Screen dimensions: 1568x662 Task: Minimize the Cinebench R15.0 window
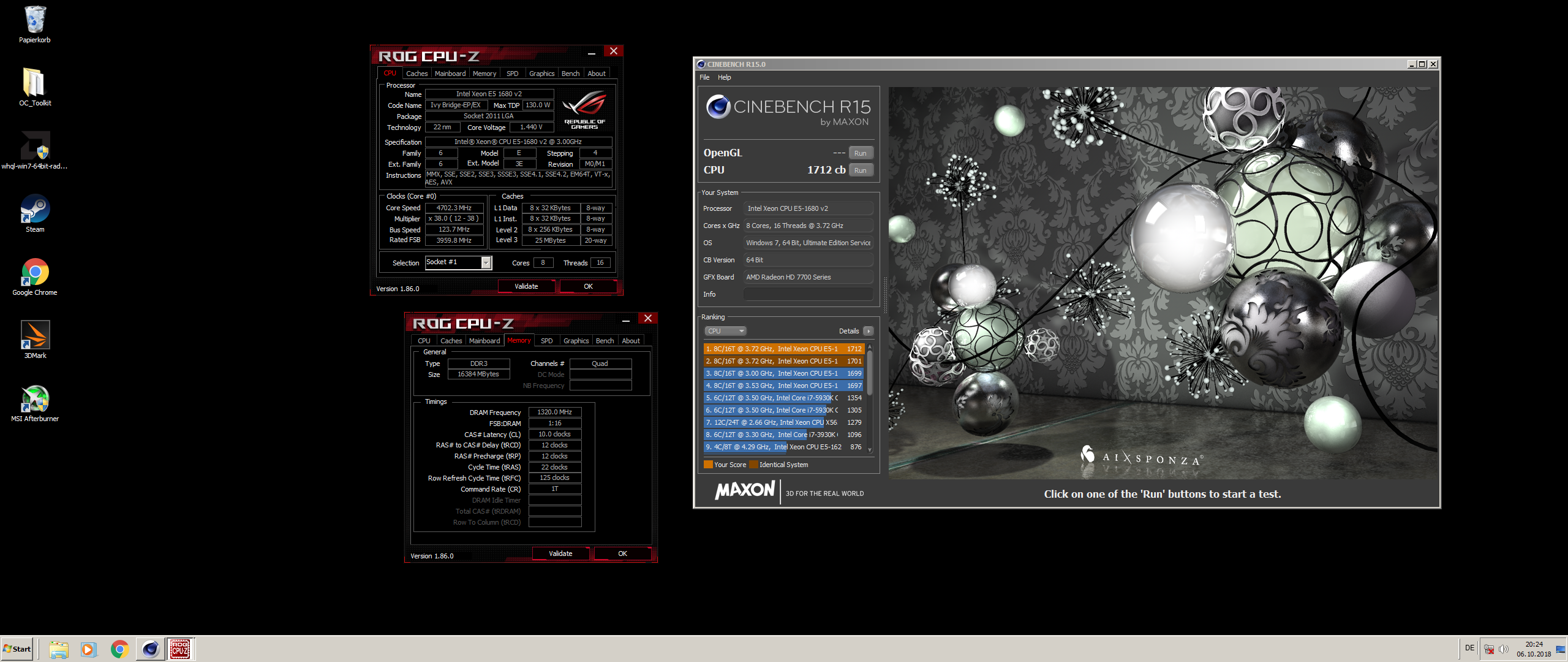1412,64
